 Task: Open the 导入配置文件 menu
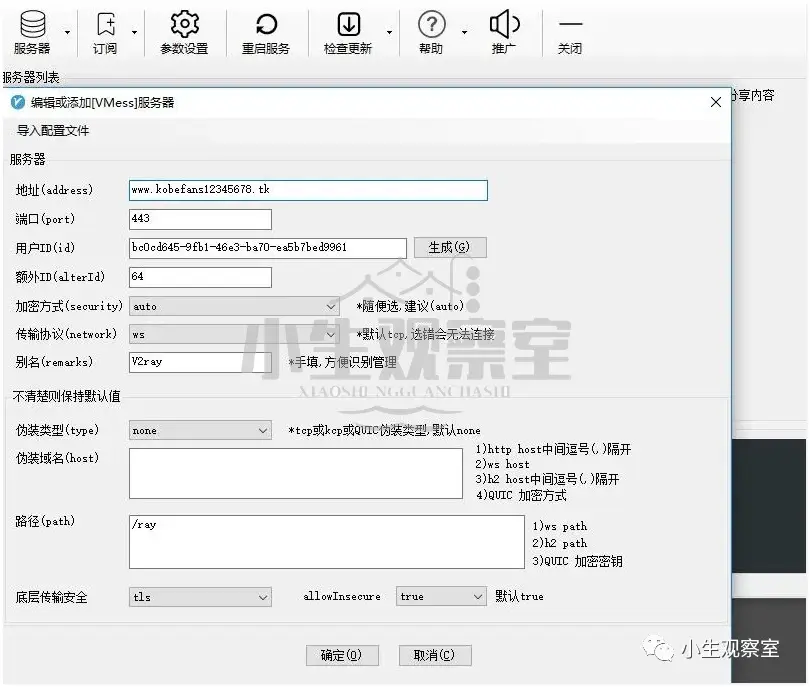[53, 131]
